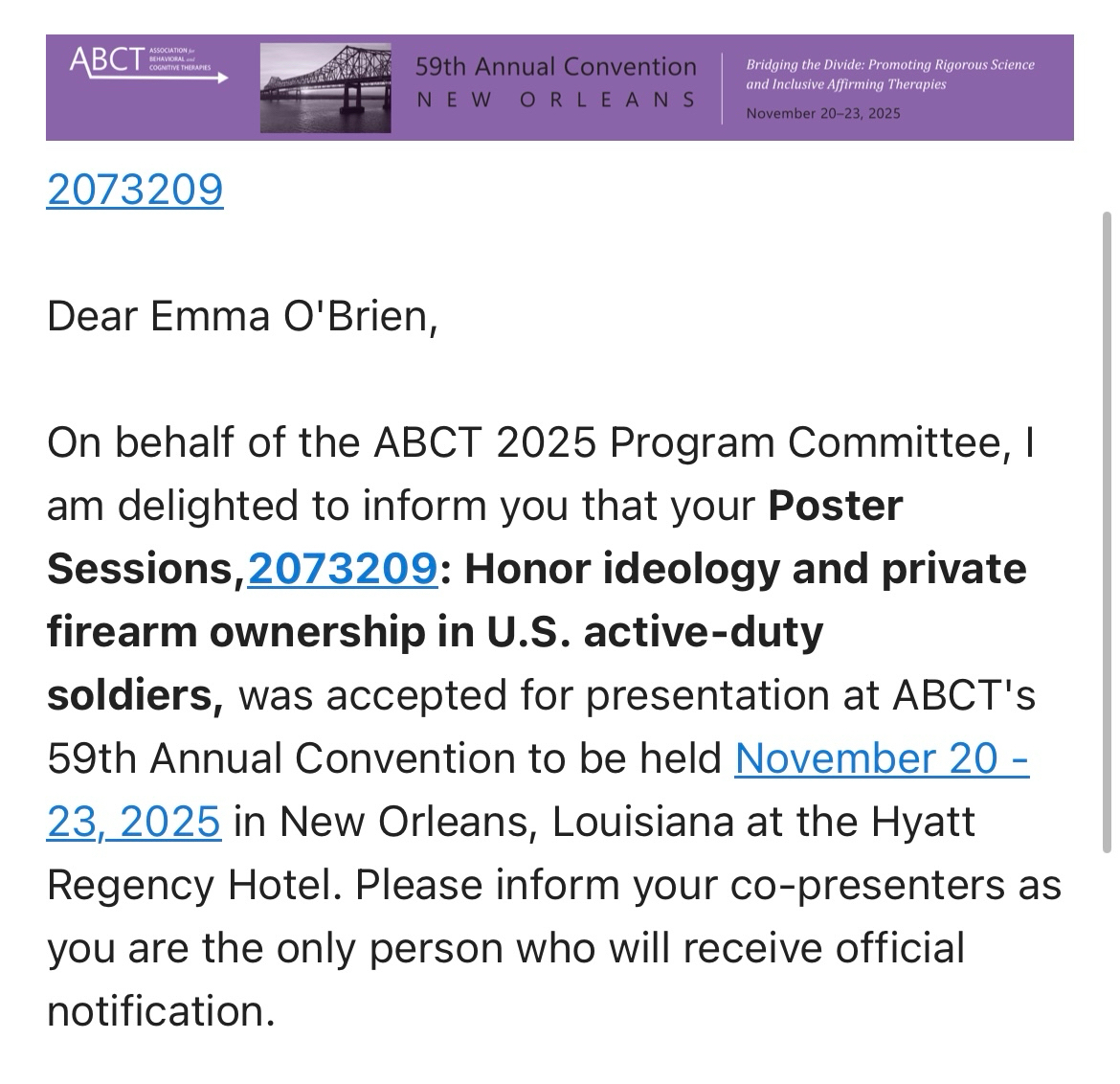Viewport: 1120px width, 1084px height.
Task: Click the underlined "23, 2025" link portion
Action: (x=134, y=822)
